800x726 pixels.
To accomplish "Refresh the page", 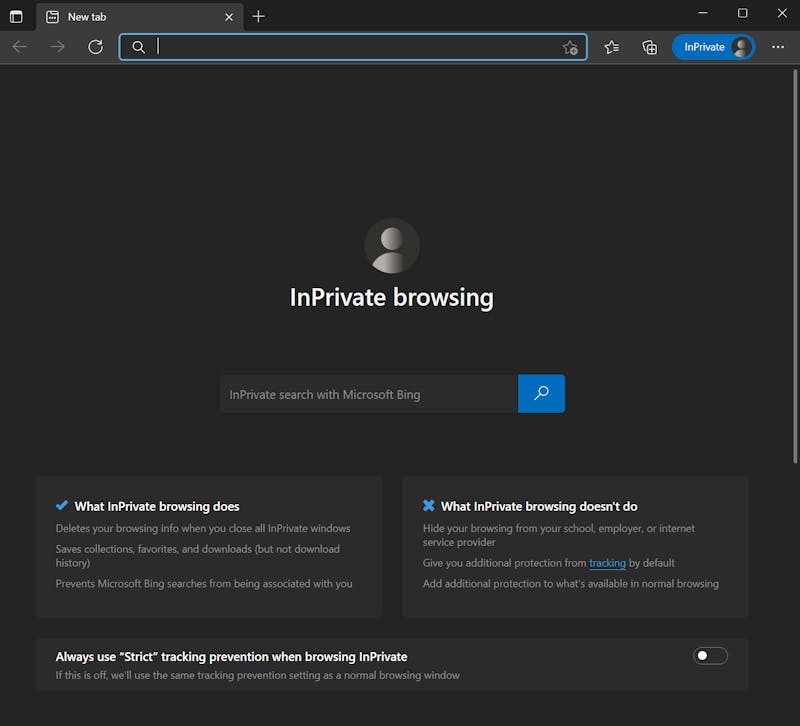I will 95,47.
